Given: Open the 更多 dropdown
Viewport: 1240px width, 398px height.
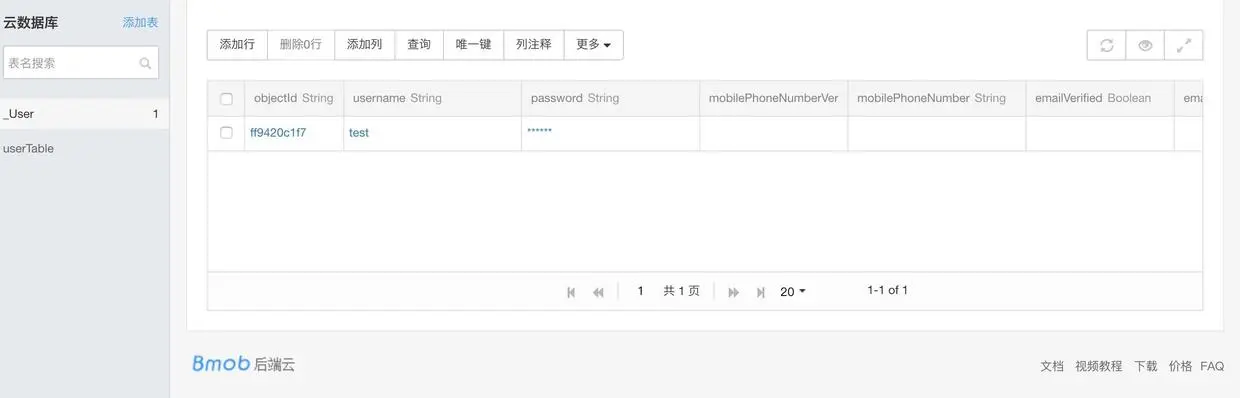Looking at the screenshot, I should tap(593, 45).
